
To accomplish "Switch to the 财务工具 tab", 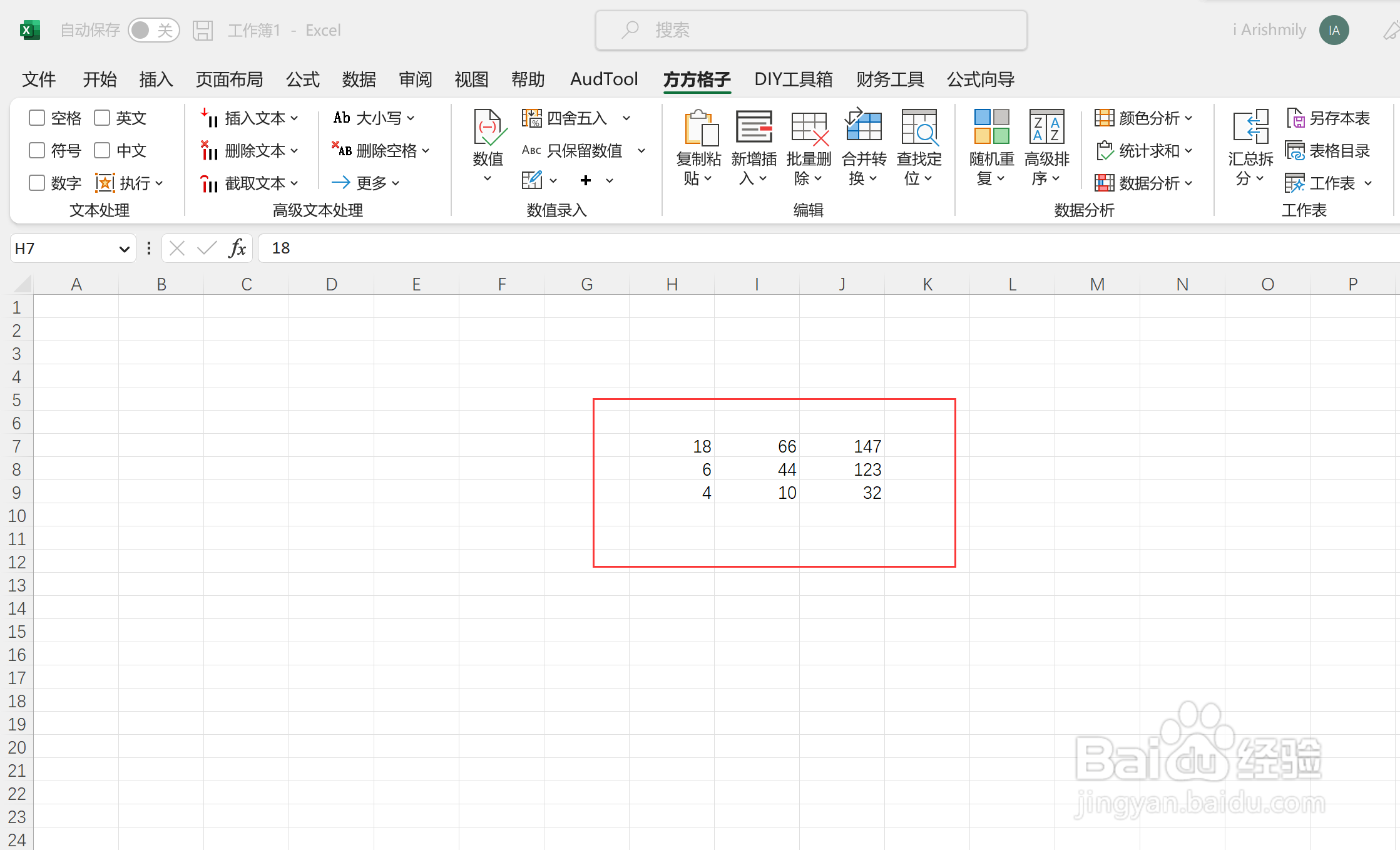I will tap(890, 79).
